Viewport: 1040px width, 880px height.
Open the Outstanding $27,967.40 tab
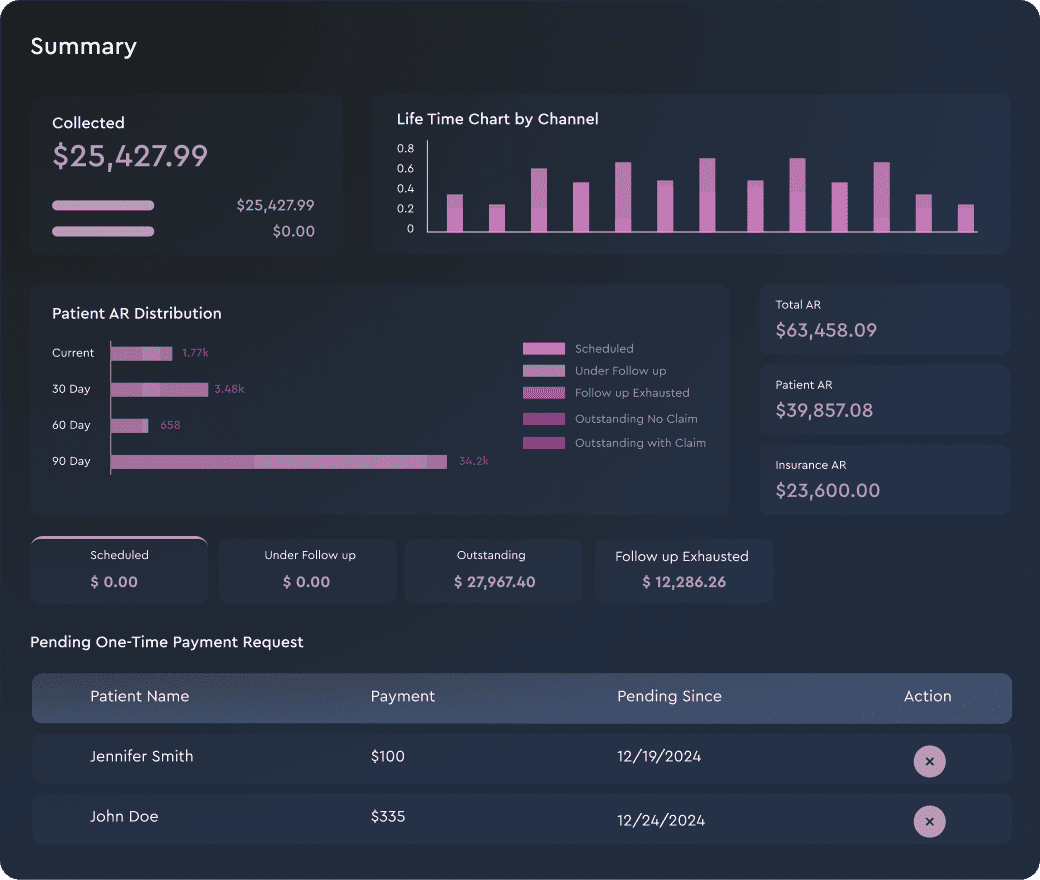(494, 571)
